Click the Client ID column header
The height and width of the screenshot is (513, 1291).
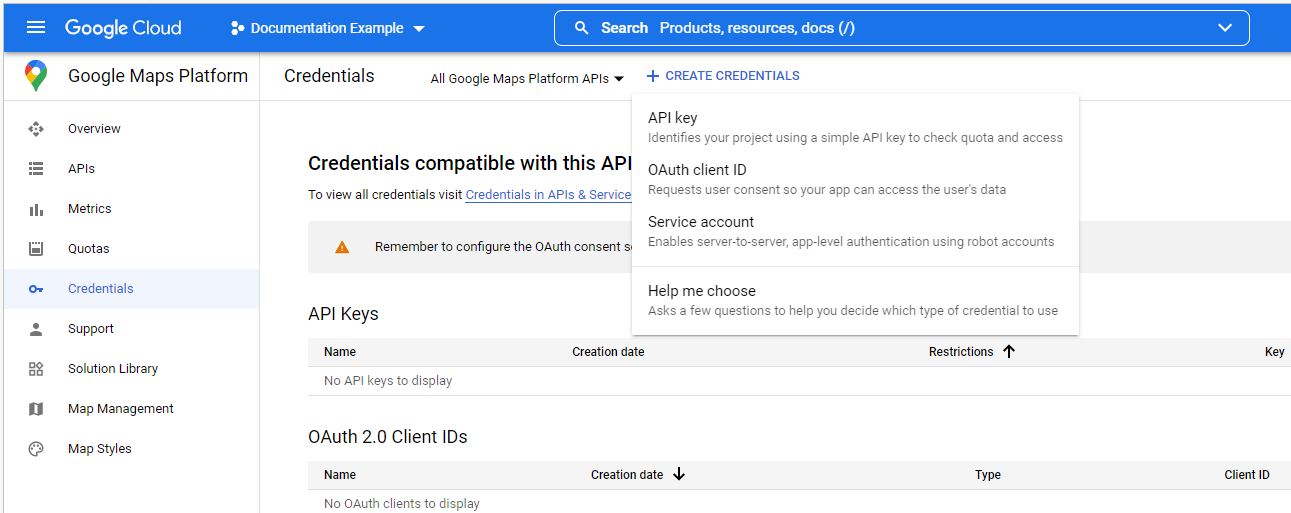[1247, 475]
